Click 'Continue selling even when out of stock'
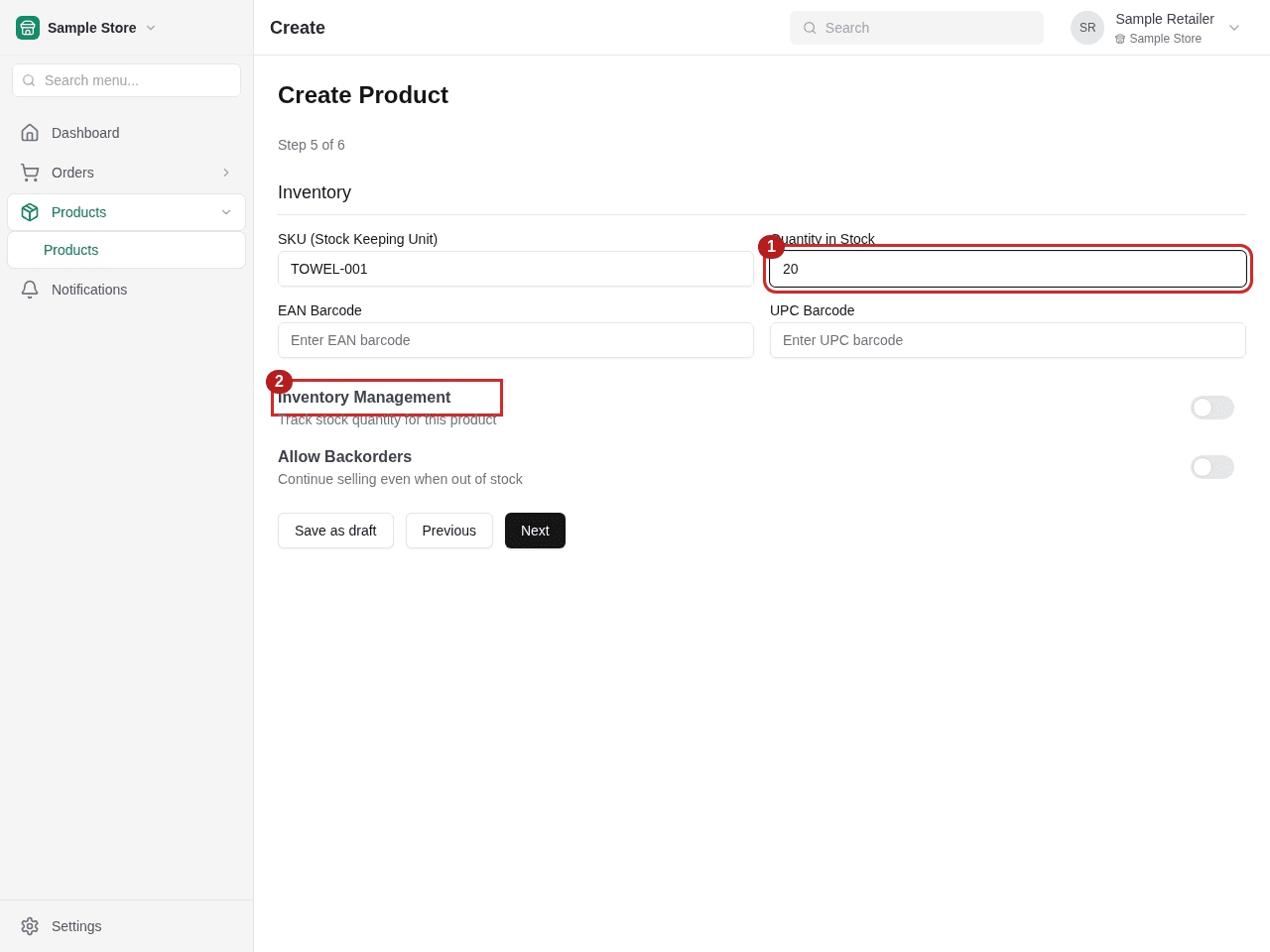Screen dimensions: 1270x952 pyautogui.click(x=400, y=479)
